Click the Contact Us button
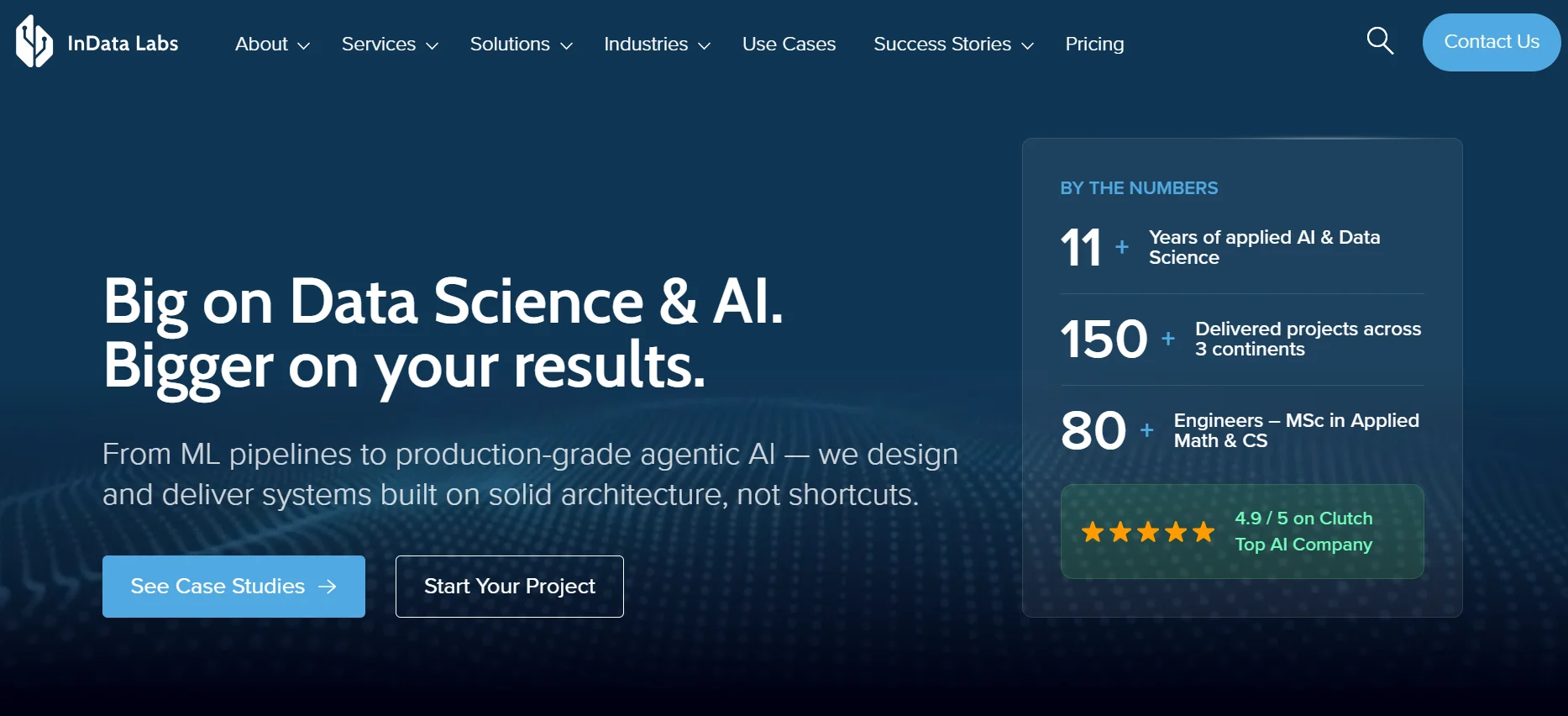1568x716 pixels. (1492, 42)
